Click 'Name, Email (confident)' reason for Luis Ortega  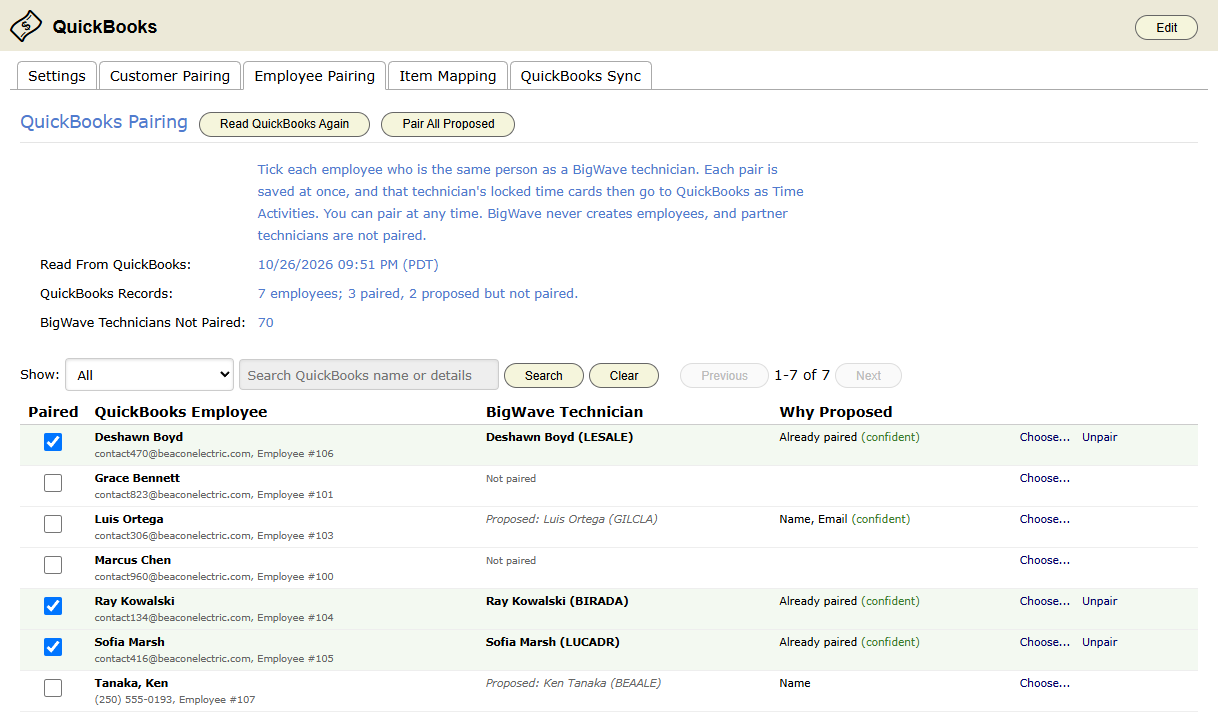[845, 519]
